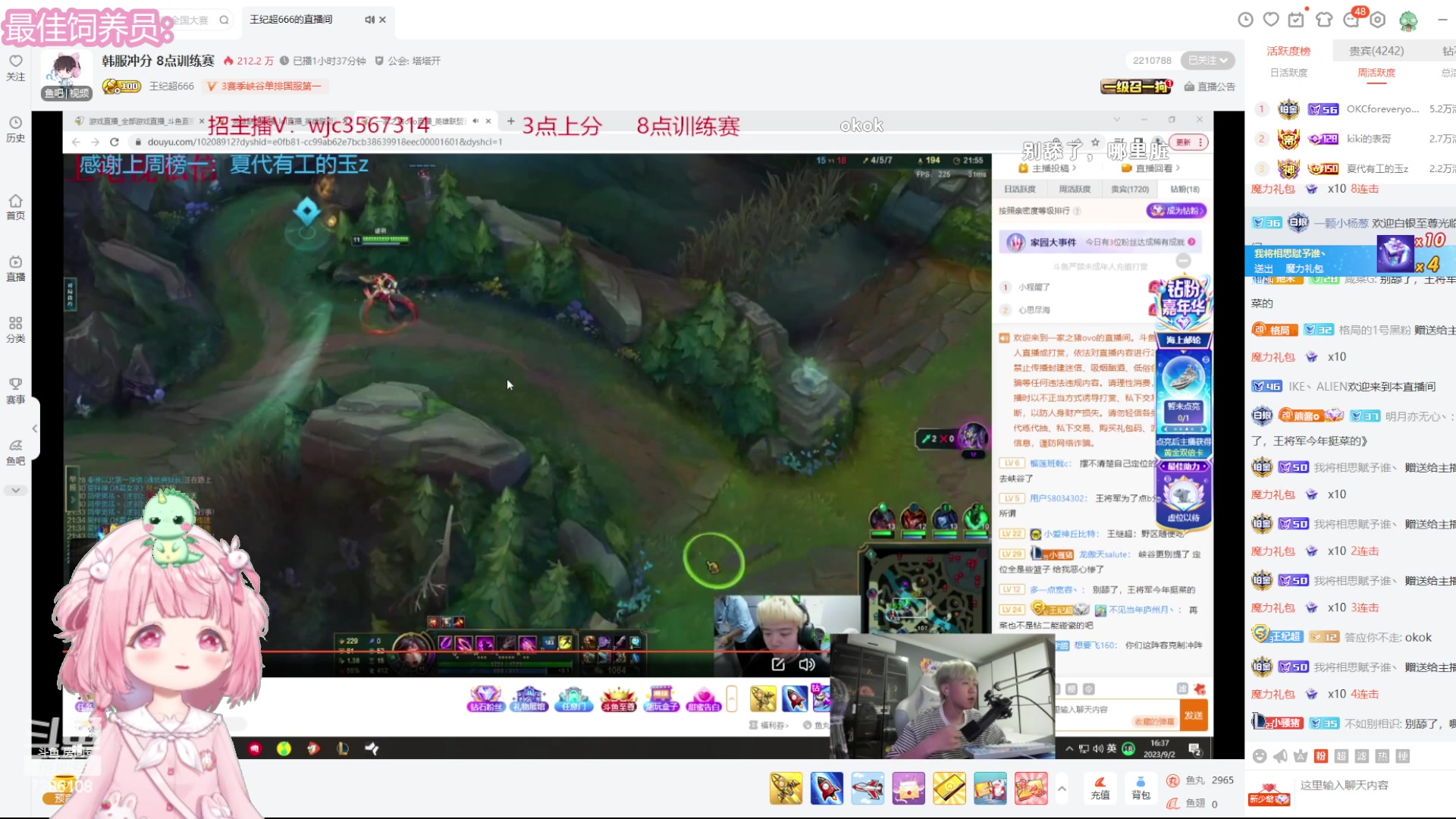
Task: Open 历史 history in the left sidebar
Action: click(16, 129)
